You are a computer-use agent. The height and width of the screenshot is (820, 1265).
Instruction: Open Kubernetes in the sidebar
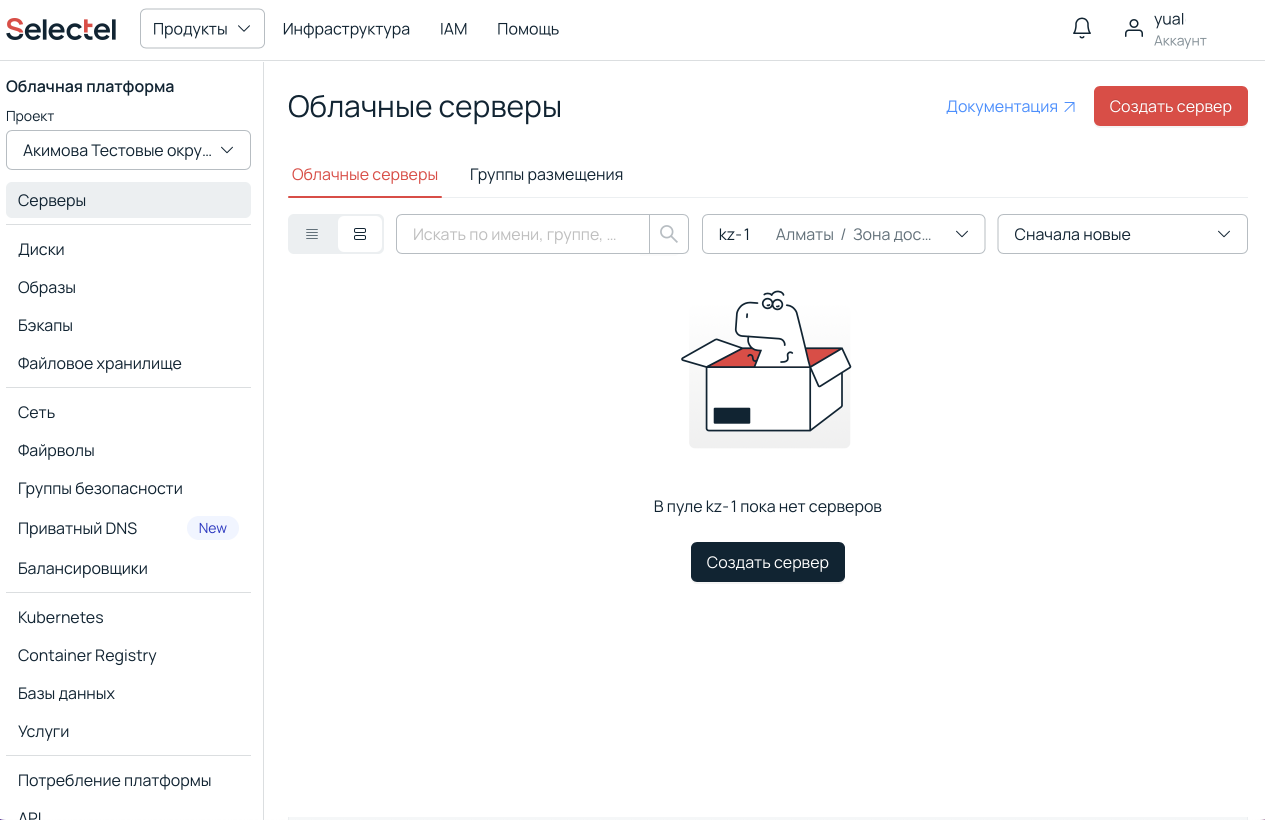click(x=128, y=617)
